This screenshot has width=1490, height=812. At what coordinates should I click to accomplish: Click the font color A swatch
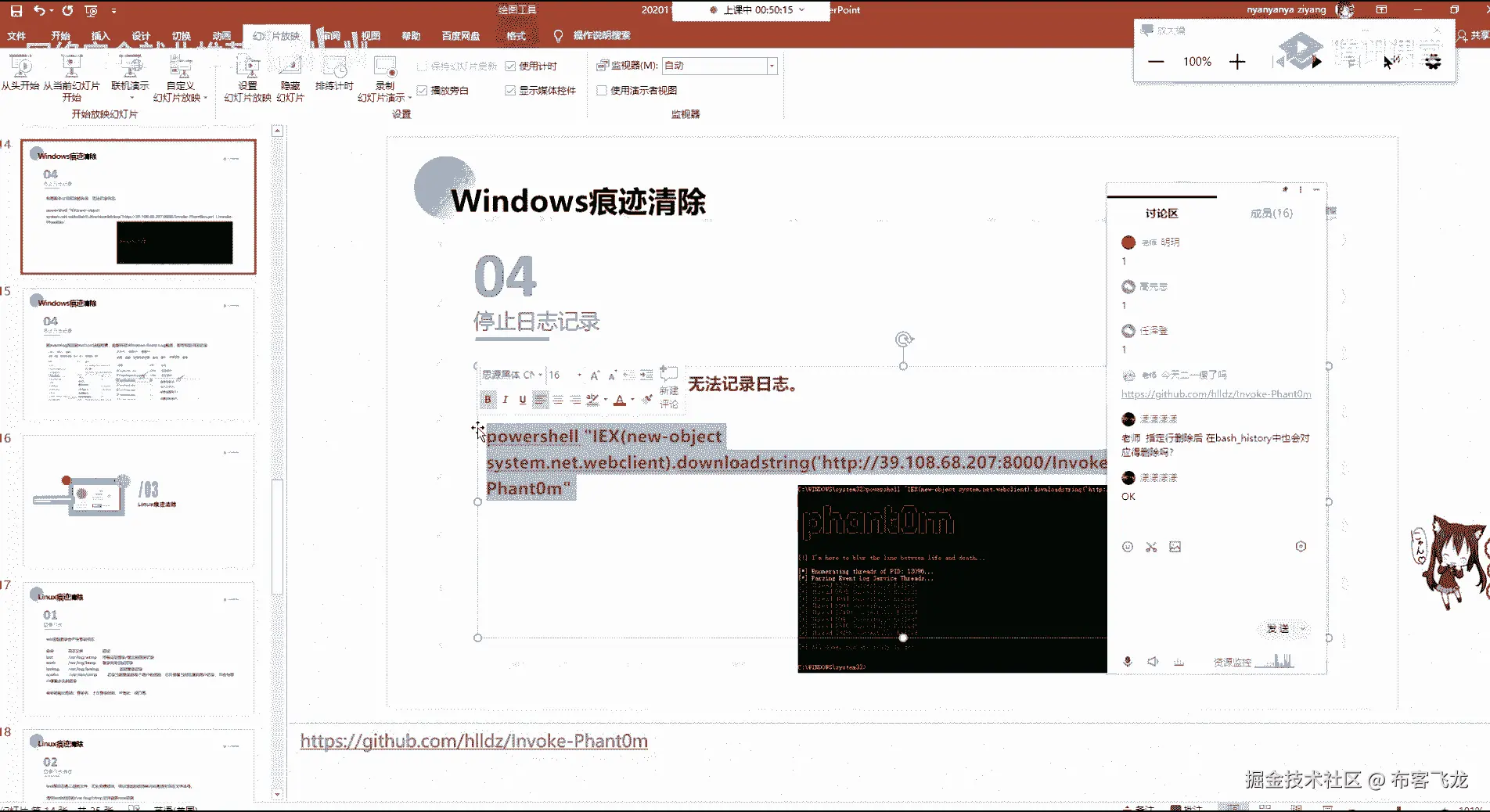pos(620,400)
